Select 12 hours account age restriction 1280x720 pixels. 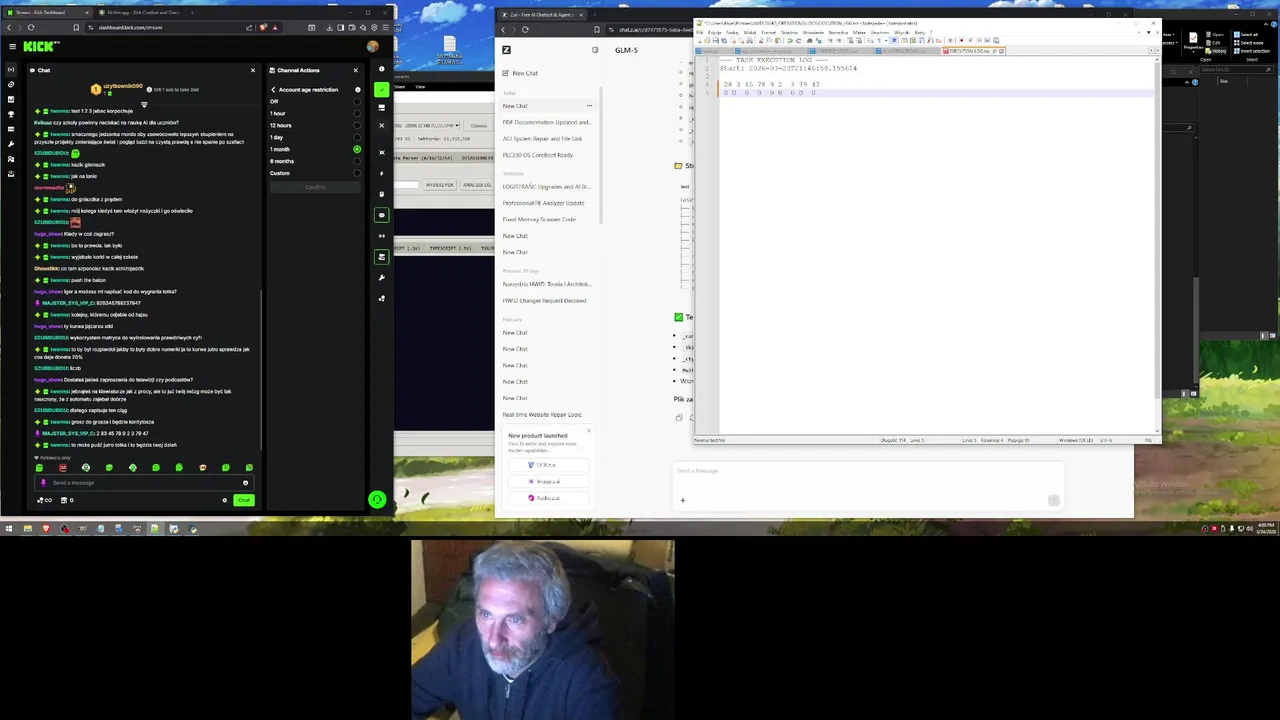[357, 125]
